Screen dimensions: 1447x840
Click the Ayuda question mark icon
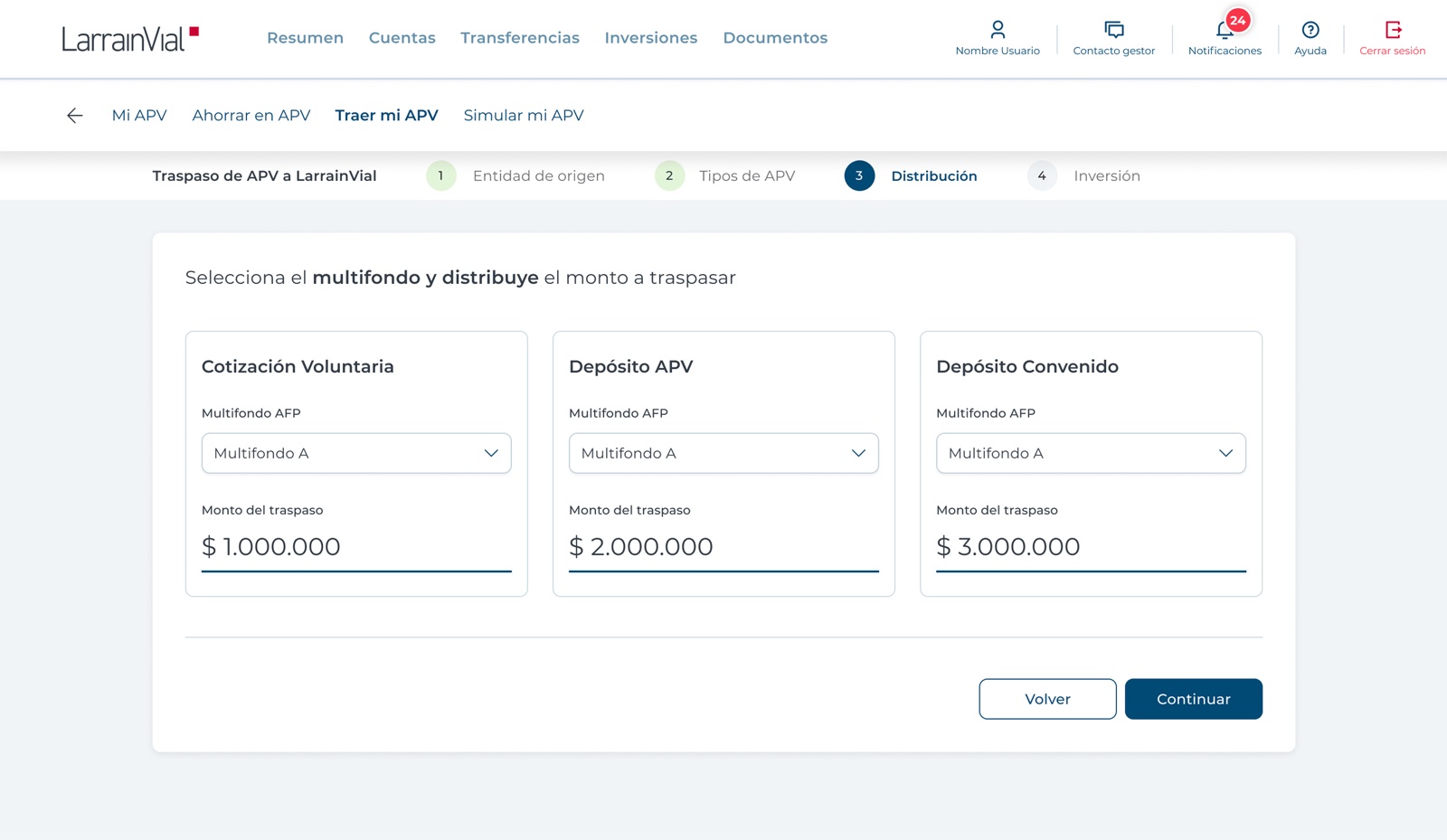pos(1310,30)
